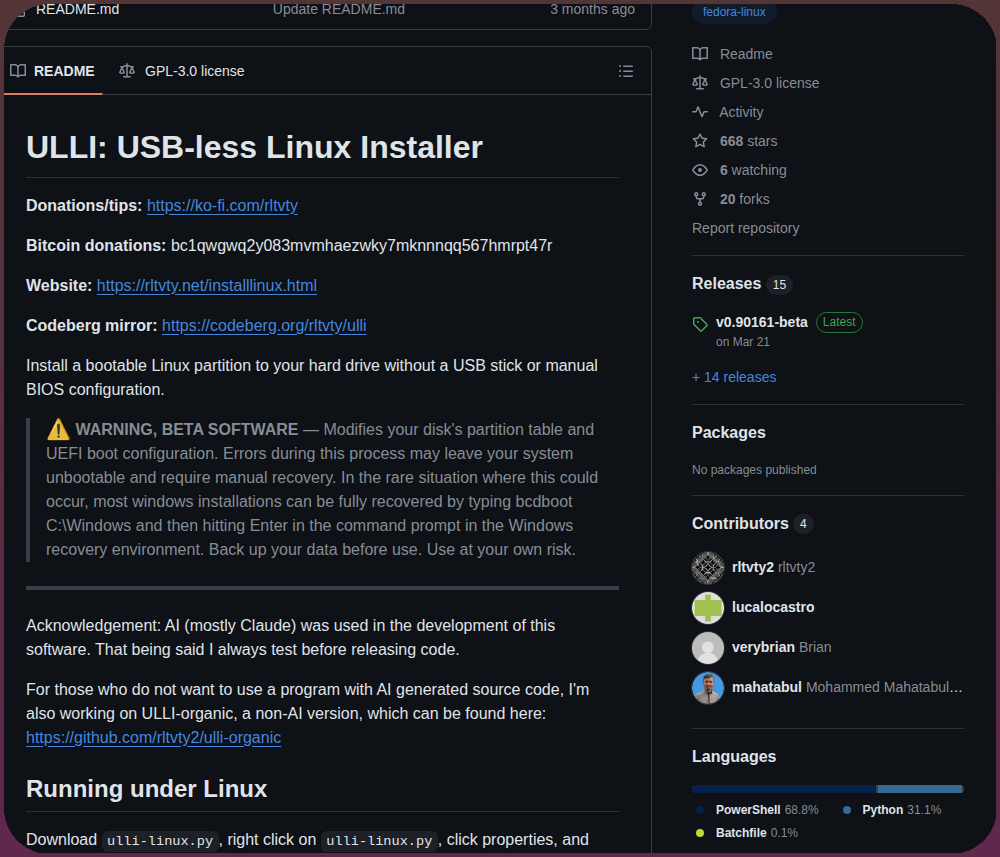Image resolution: width=1000 pixels, height=857 pixels.
Task: Click the README.md file name row
Action: (x=78, y=10)
